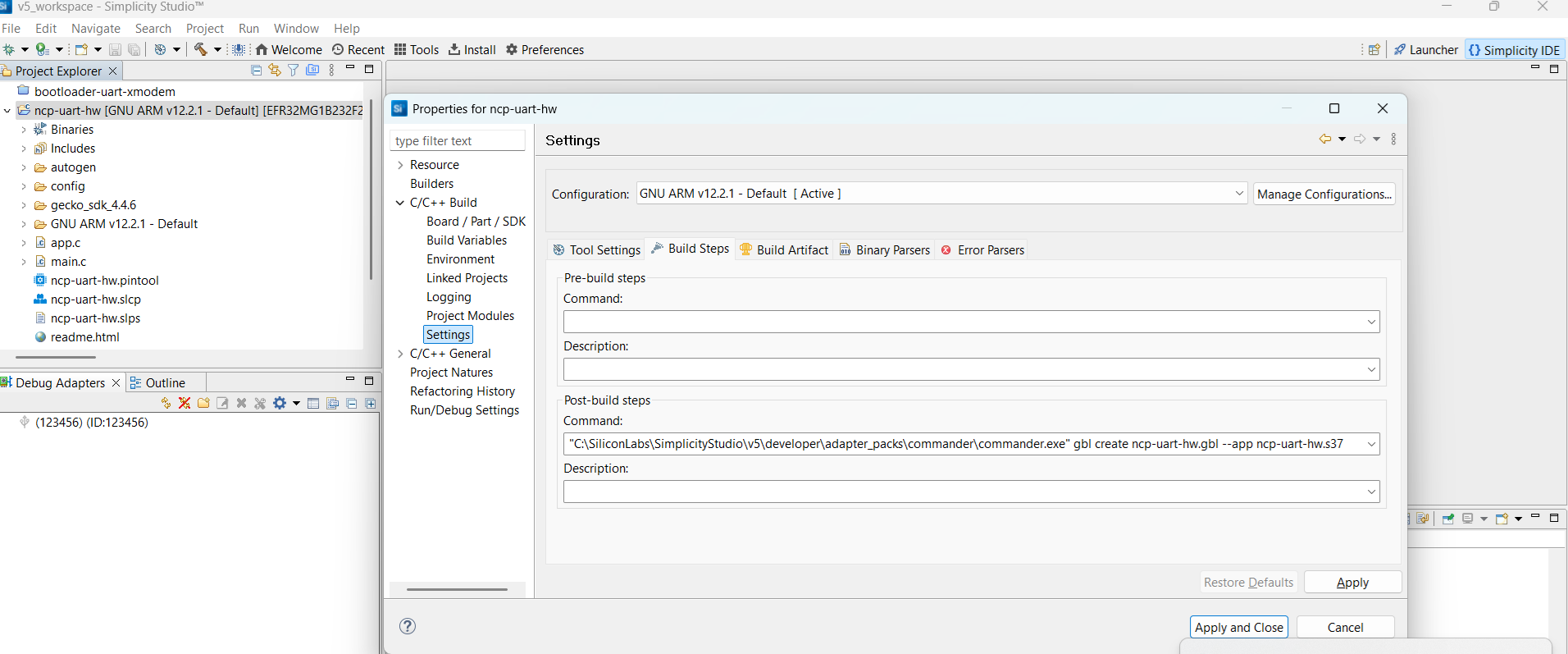Screen dimensions: 1568x654
Task: Click the blue gear icon in Debug Adapters
Action: 280,403
